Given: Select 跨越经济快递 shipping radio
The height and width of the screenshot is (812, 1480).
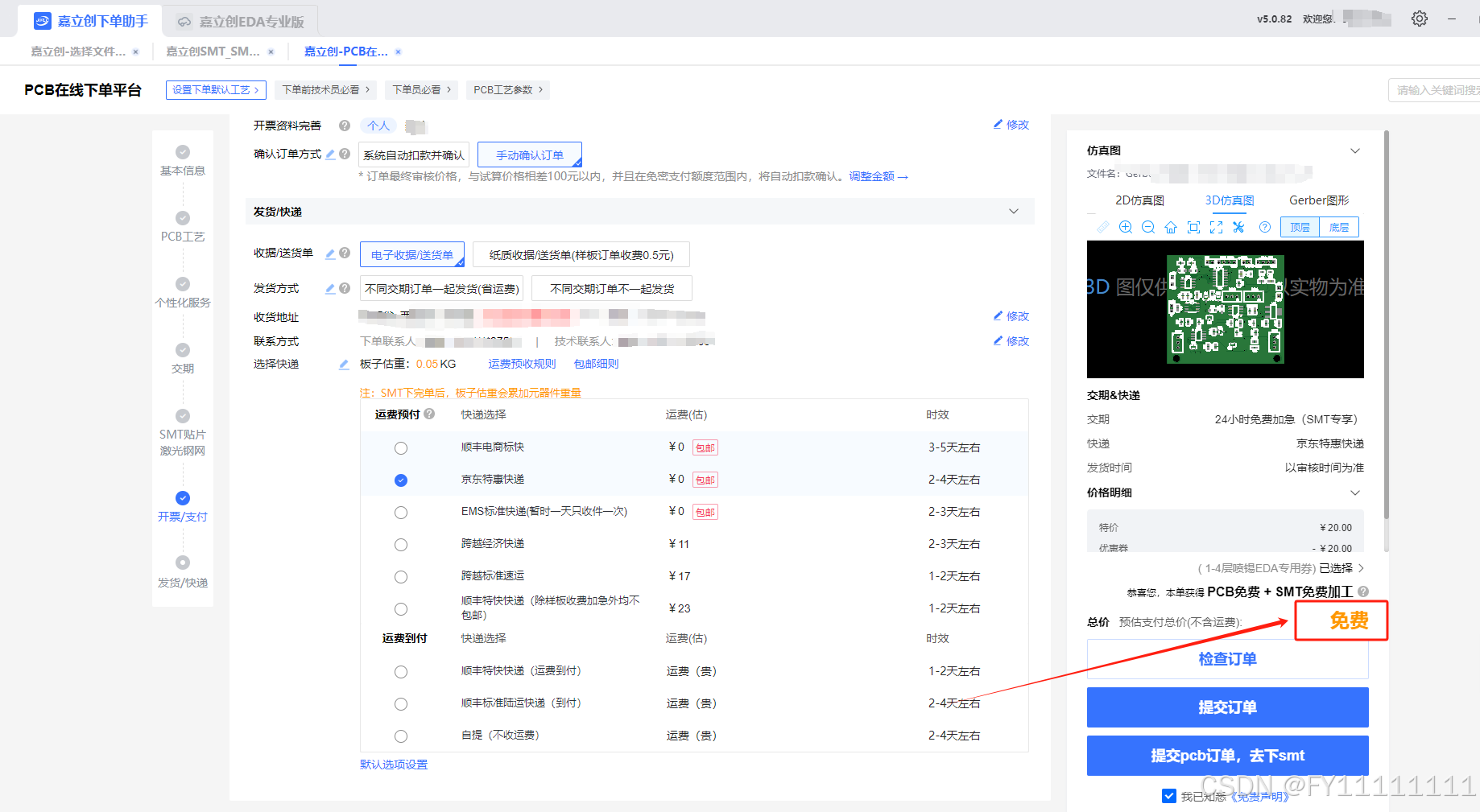Looking at the screenshot, I should [x=401, y=545].
